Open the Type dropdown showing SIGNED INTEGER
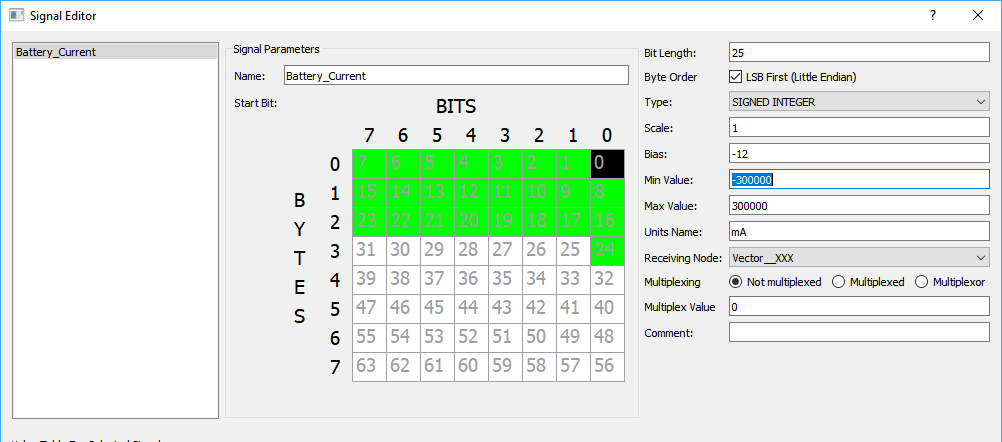The image size is (1002, 442). pyautogui.click(x=859, y=102)
